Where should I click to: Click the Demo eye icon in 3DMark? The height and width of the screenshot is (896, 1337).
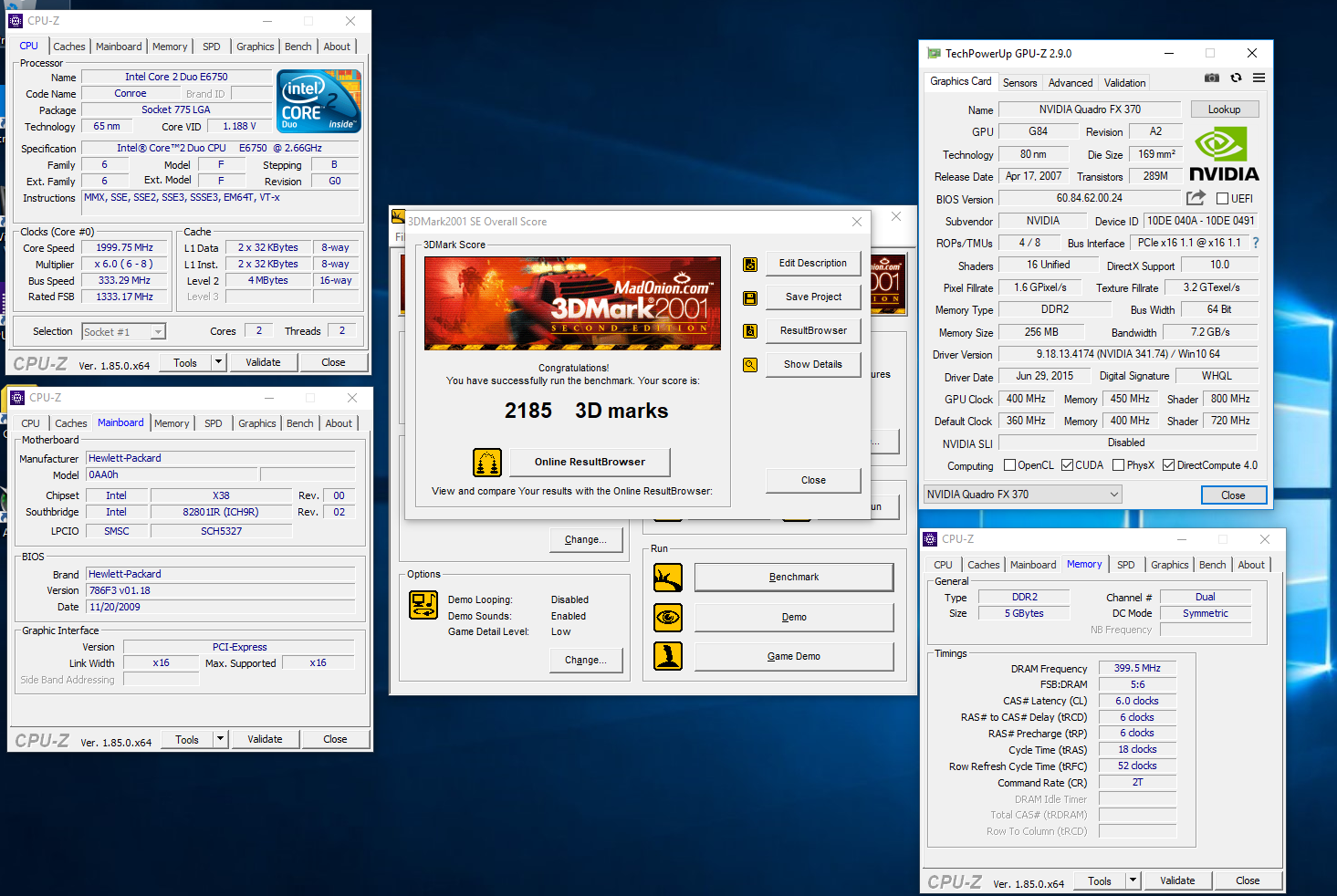[668, 617]
